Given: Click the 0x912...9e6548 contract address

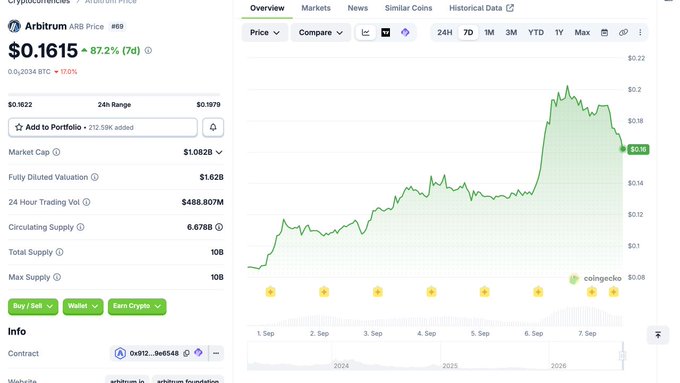Looking at the screenshot, I should [x=154, y=354].
